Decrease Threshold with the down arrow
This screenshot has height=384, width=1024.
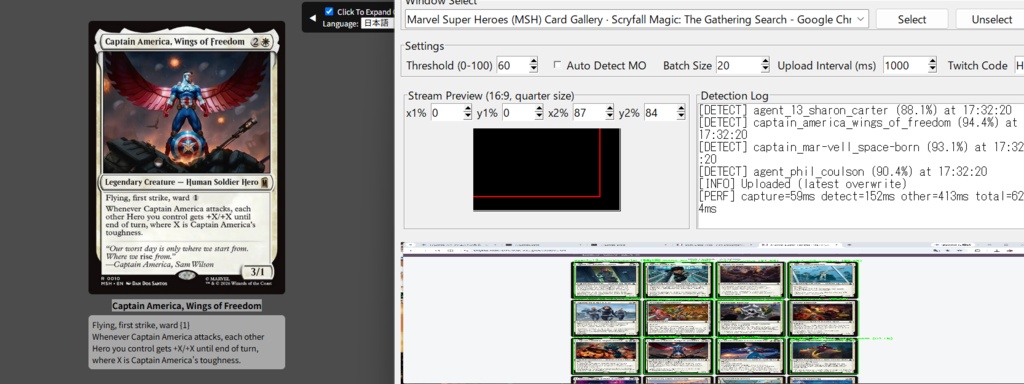coord(534,69)
